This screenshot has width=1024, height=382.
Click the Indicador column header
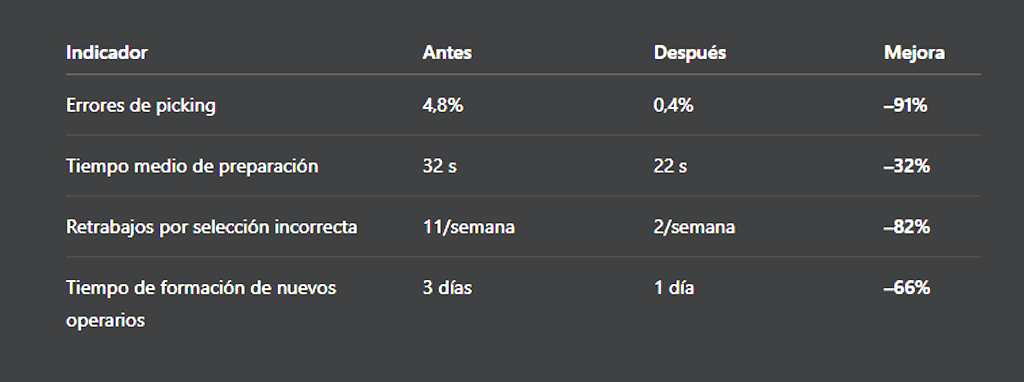(106, 53)
